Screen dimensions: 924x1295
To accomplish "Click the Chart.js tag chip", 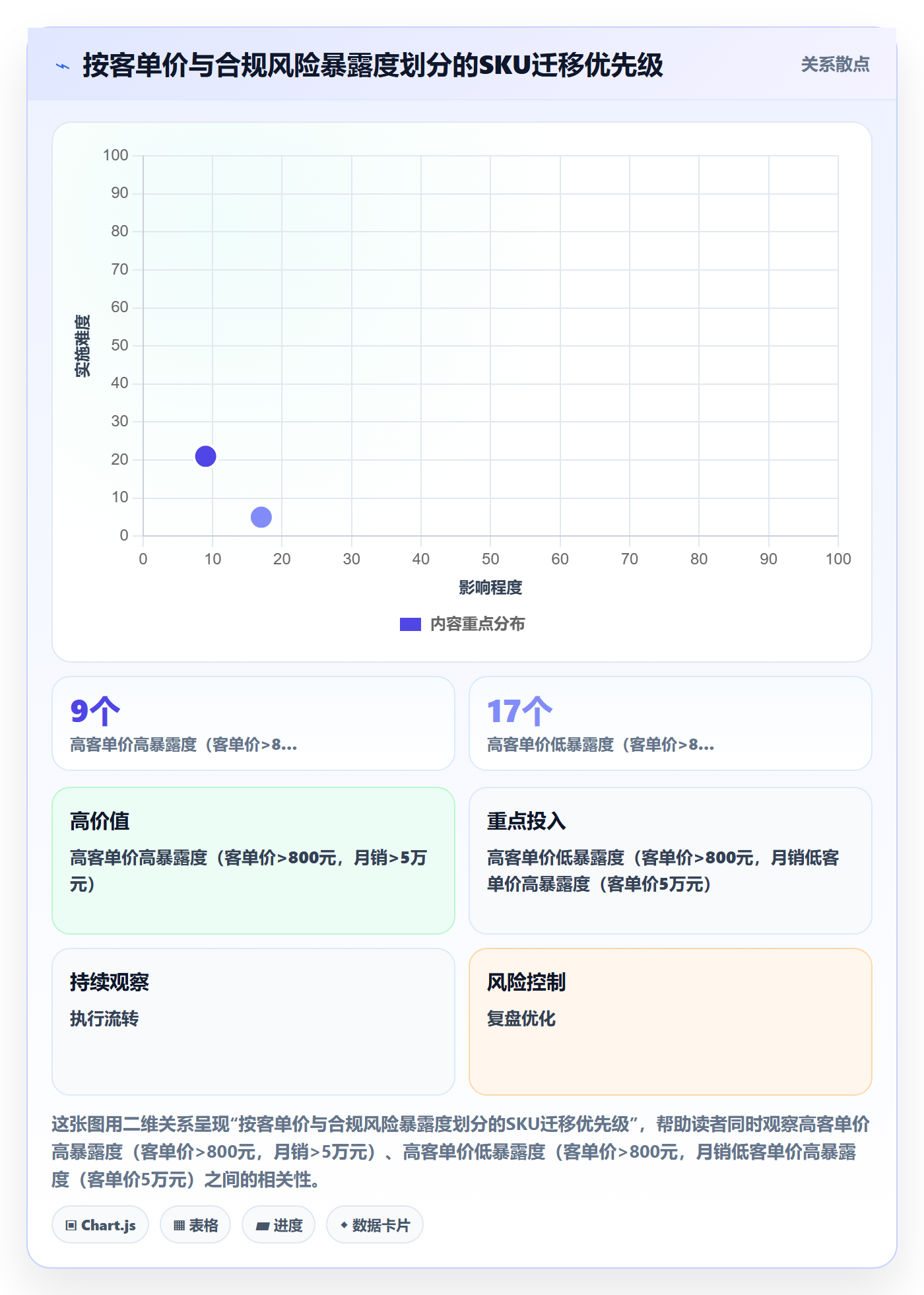I will click(100, 1225).
